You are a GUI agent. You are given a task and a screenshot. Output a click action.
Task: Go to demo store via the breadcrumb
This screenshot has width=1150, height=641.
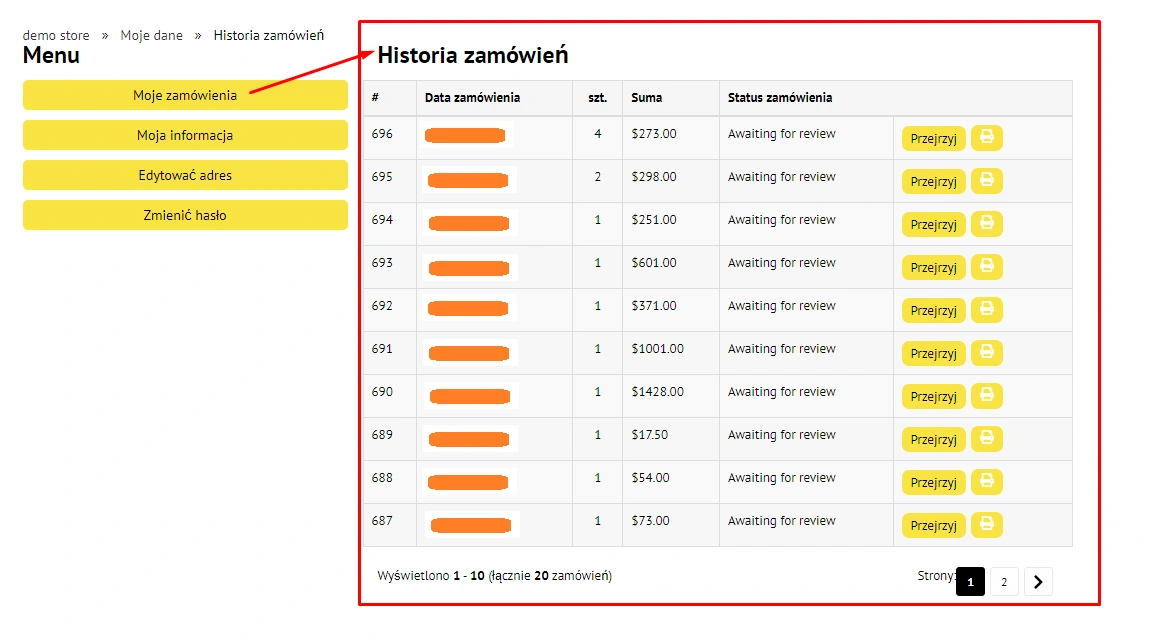pyautogui.click(x=56, y=35)
